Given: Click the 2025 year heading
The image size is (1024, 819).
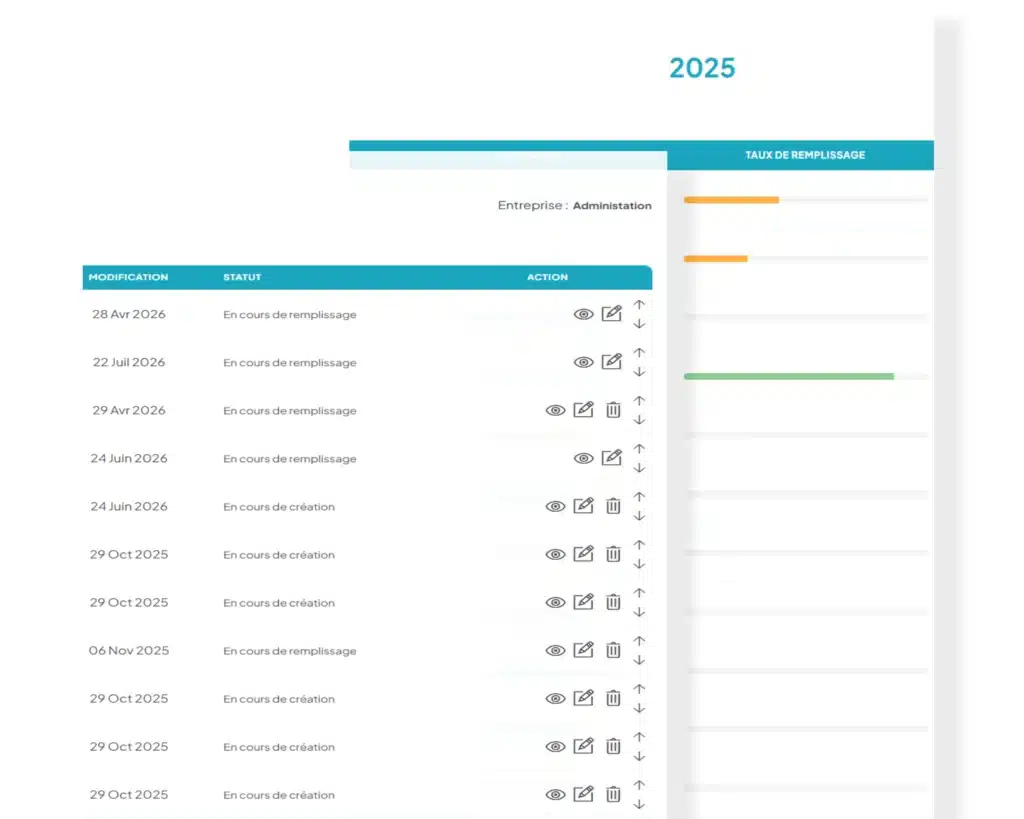Looking at the screenshot, I should click(x=702, y=68).
